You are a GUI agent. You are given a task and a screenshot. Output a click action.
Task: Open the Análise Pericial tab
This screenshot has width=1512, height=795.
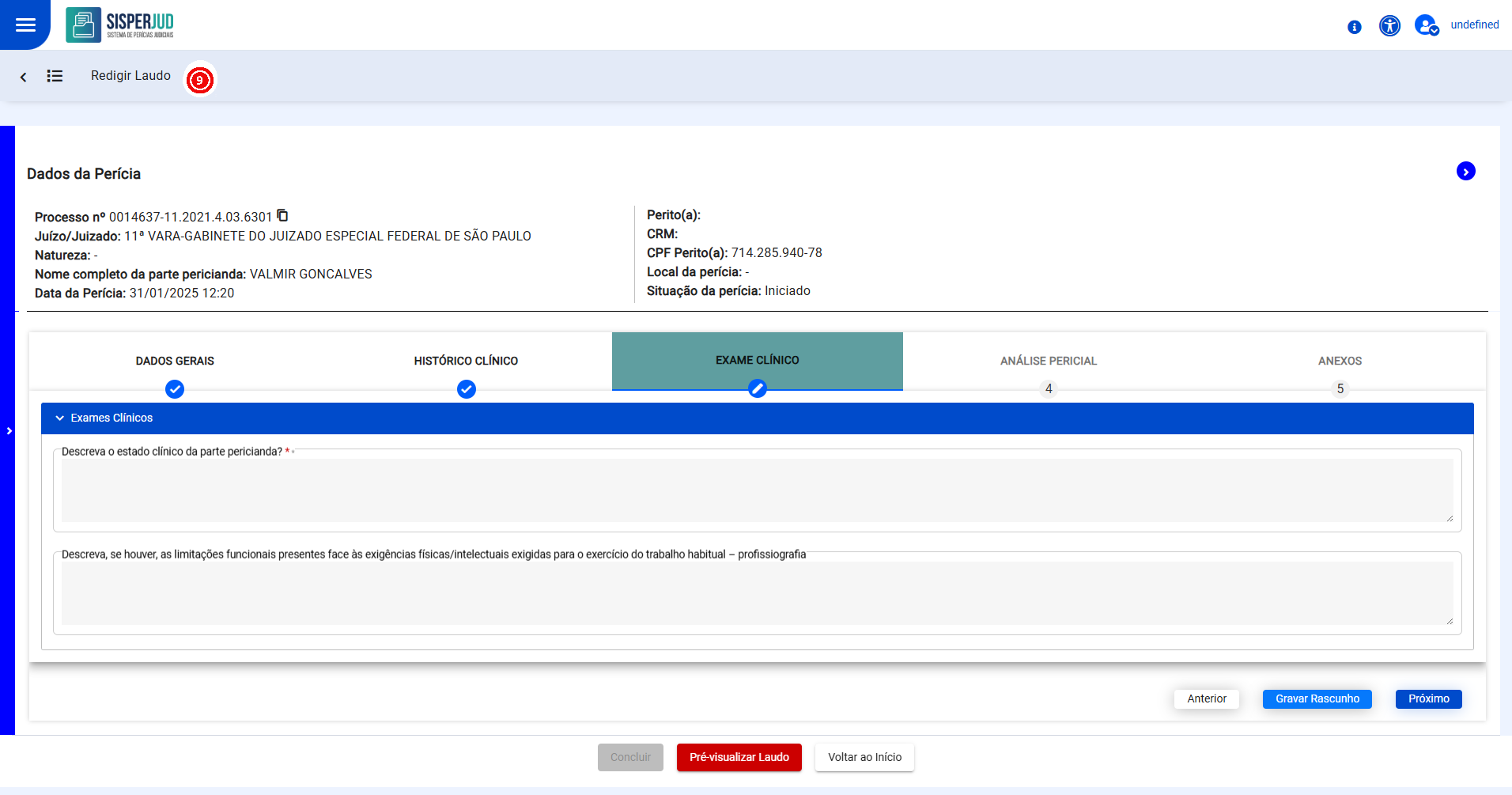[x=1049, y=361]
